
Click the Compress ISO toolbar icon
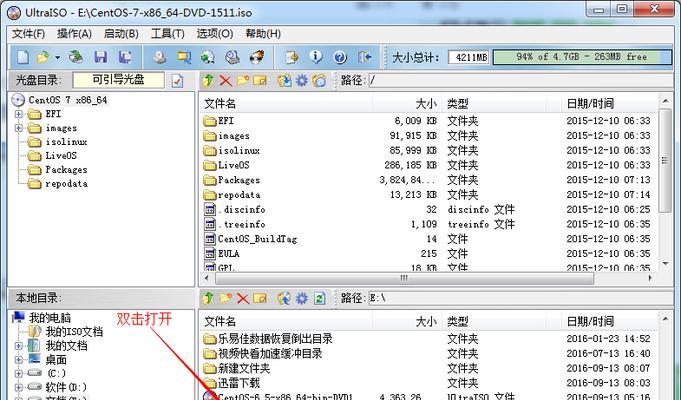pyautogui.click(x=184, y=57)
